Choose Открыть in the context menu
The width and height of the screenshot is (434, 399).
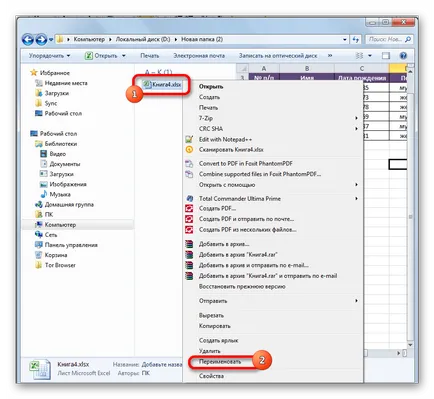(211, 87)
